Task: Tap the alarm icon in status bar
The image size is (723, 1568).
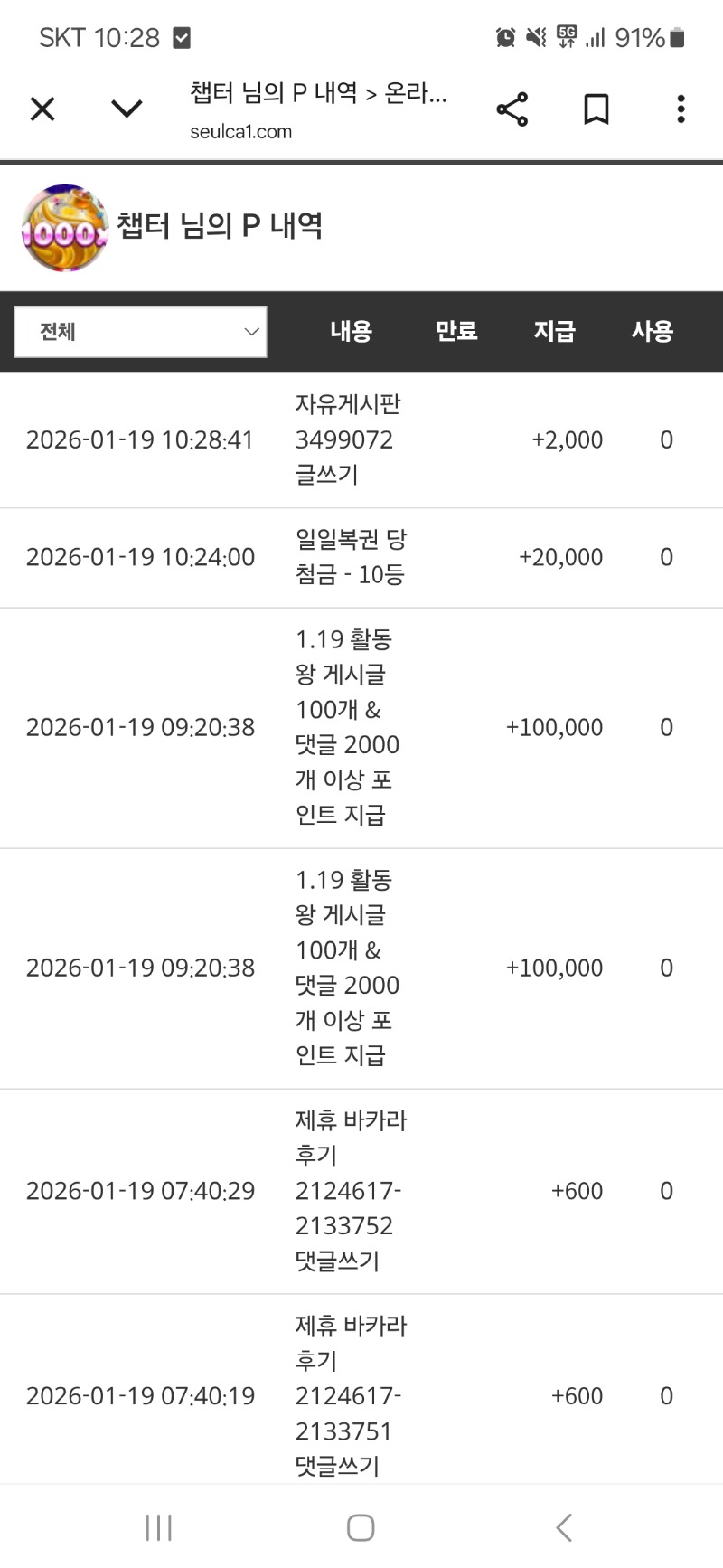Action: click(505, 37)
